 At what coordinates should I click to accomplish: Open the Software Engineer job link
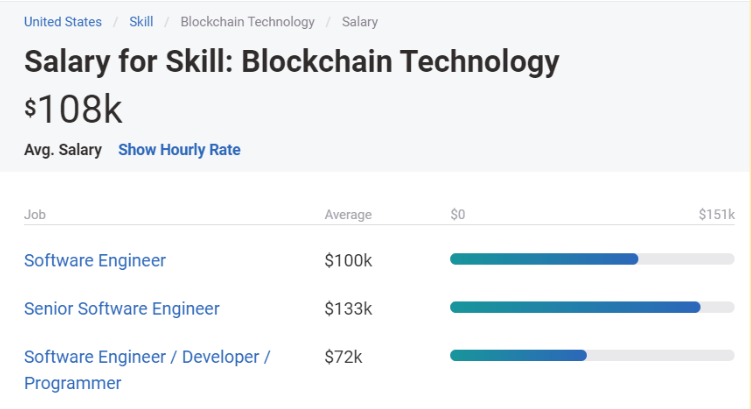tap(95, 260)
